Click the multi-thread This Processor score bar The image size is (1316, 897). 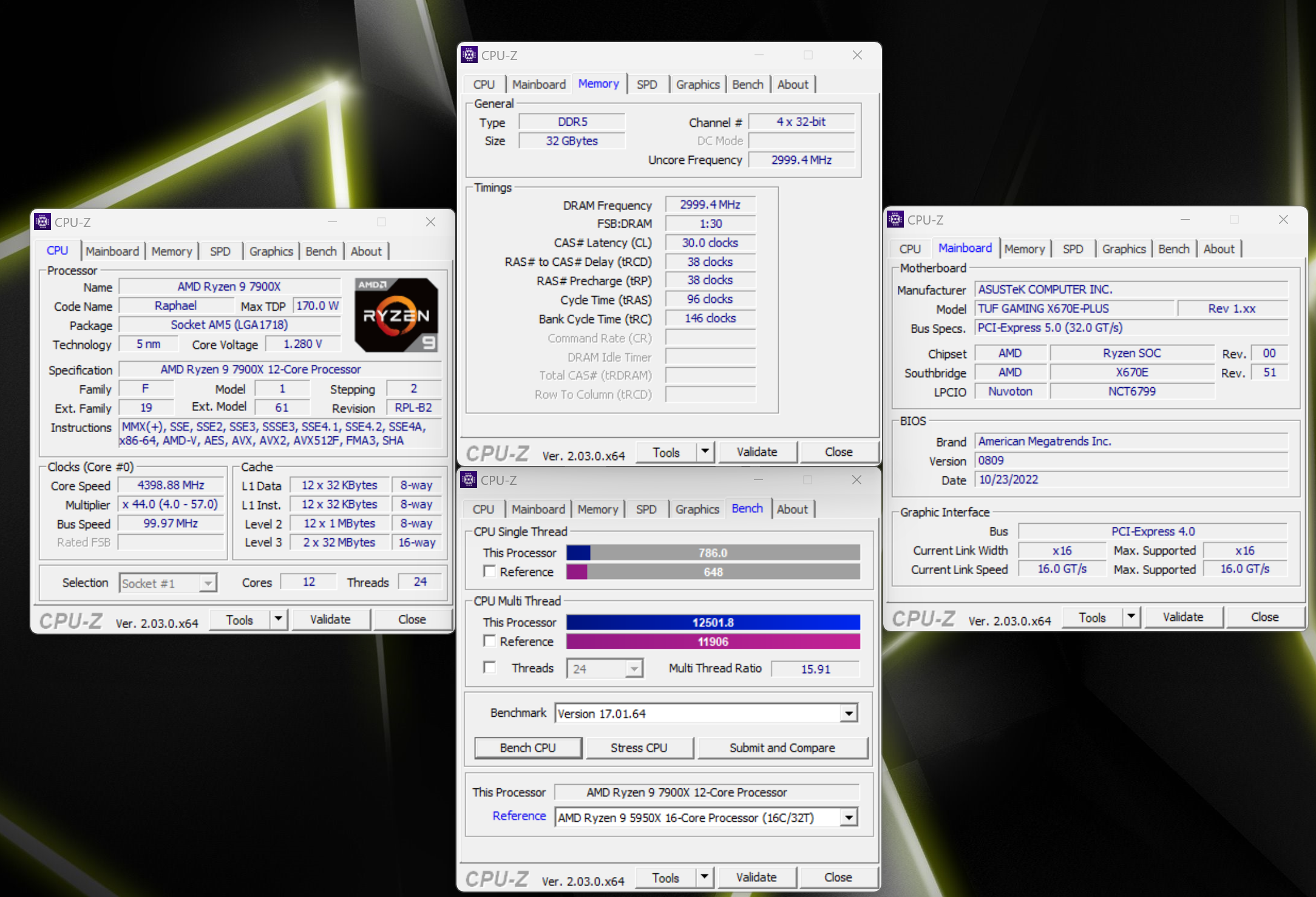(713, 623)
